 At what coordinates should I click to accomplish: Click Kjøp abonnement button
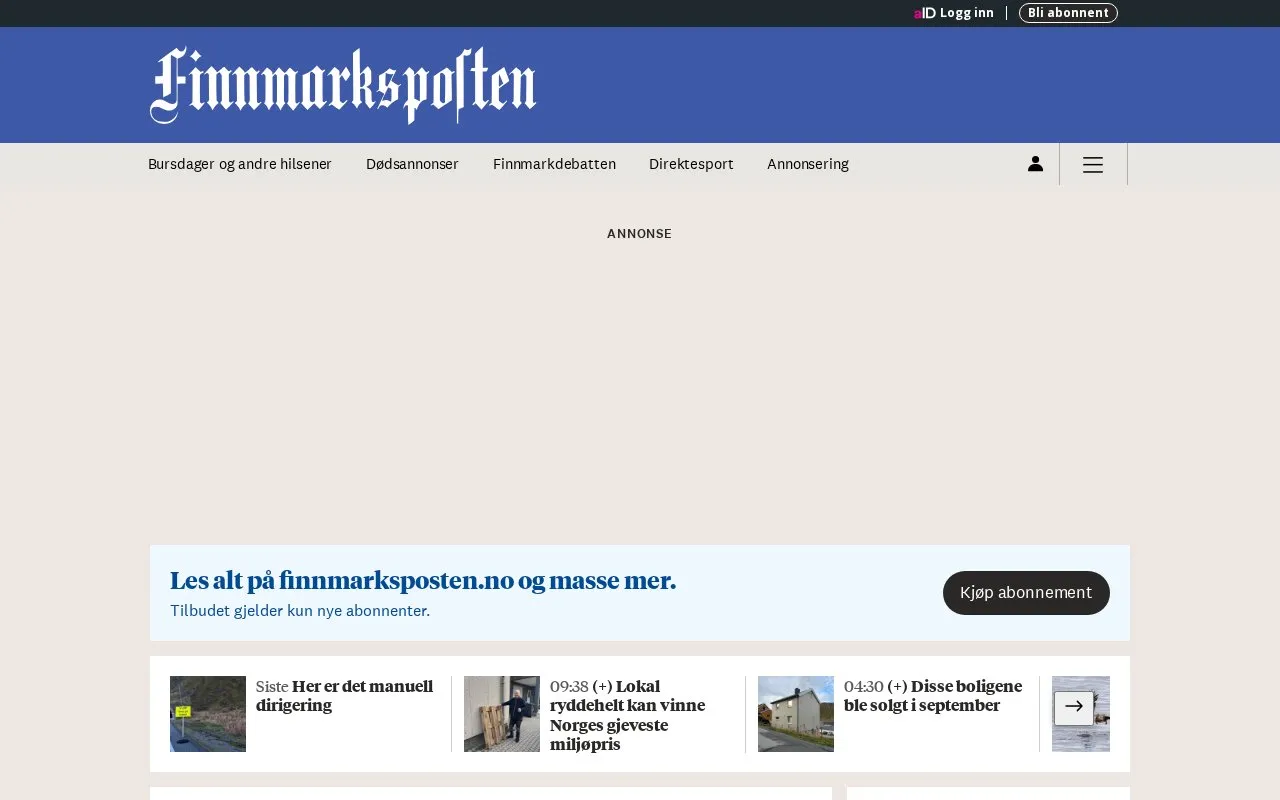pyautogui.click(x=1026, y=593)
